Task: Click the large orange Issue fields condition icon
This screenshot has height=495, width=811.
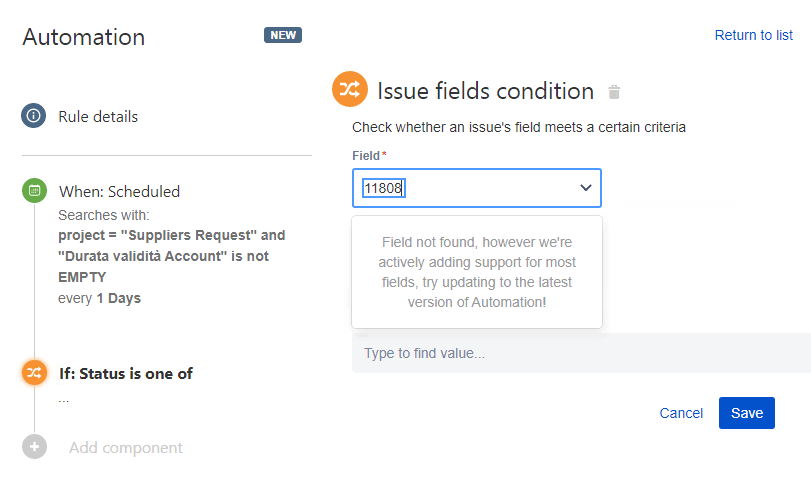Action: pos(349,90)
